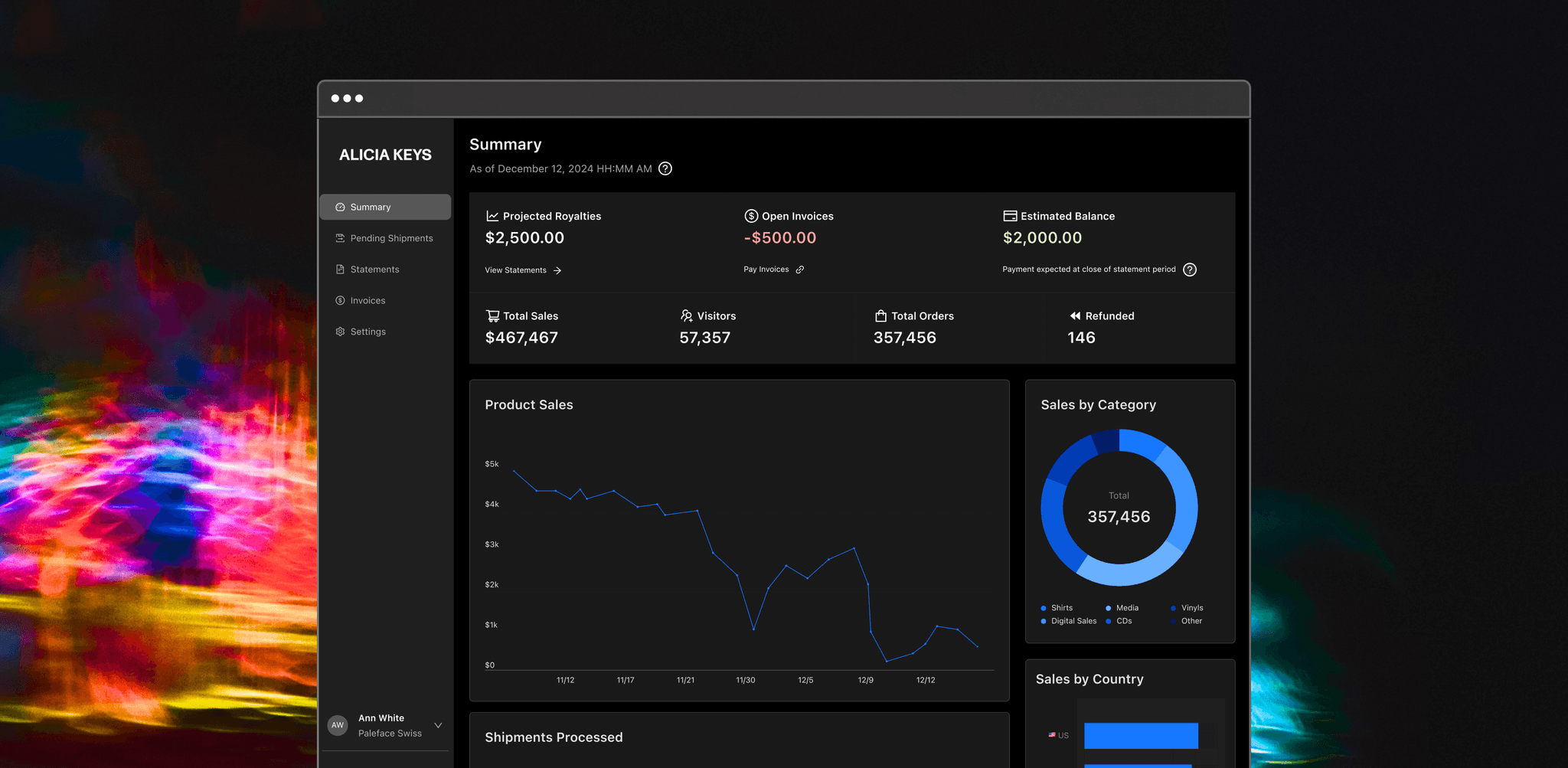This screenshot has width=1568, height=768.
Task: Open Settings from the sidebar
Action: pyautogui.click(x=385, y=332)
